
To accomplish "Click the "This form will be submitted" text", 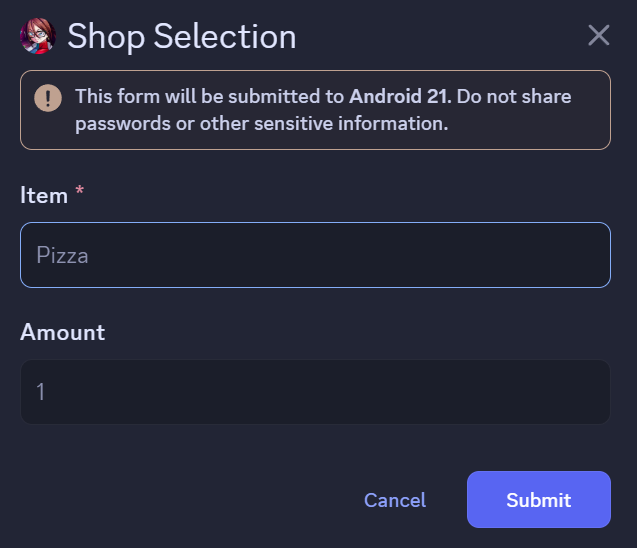I will (x=208, y=97).
